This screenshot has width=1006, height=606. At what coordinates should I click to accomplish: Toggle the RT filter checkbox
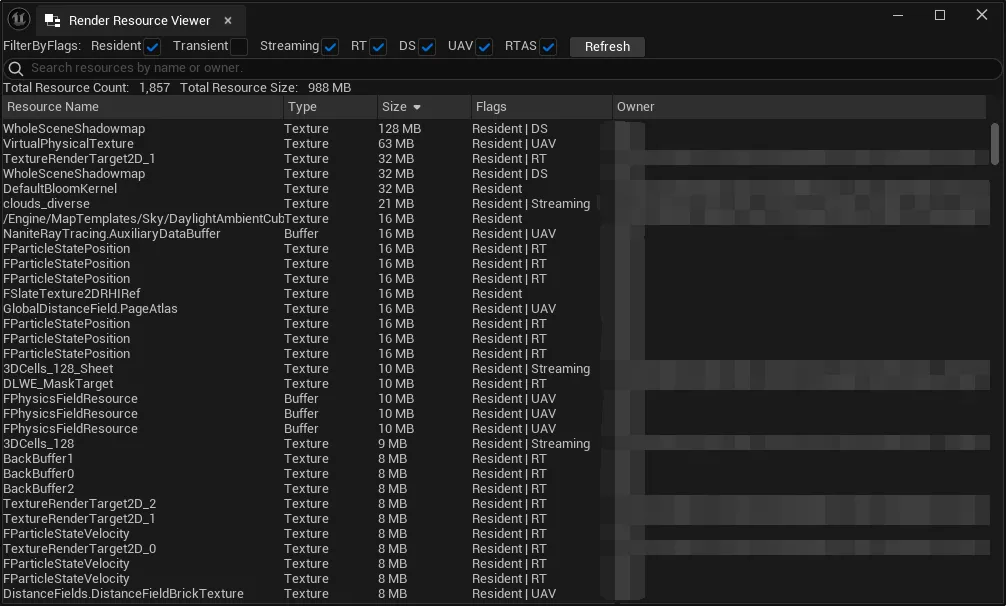(378, 47)
